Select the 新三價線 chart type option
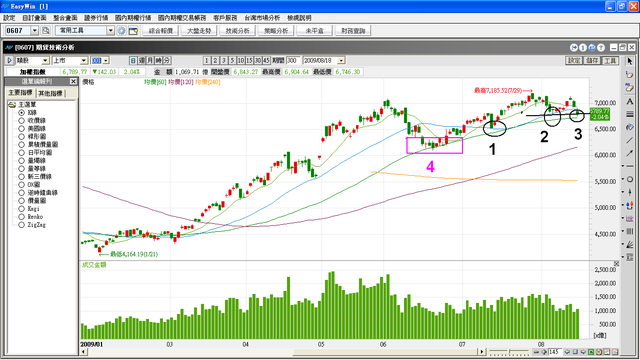 coord(21,177)
